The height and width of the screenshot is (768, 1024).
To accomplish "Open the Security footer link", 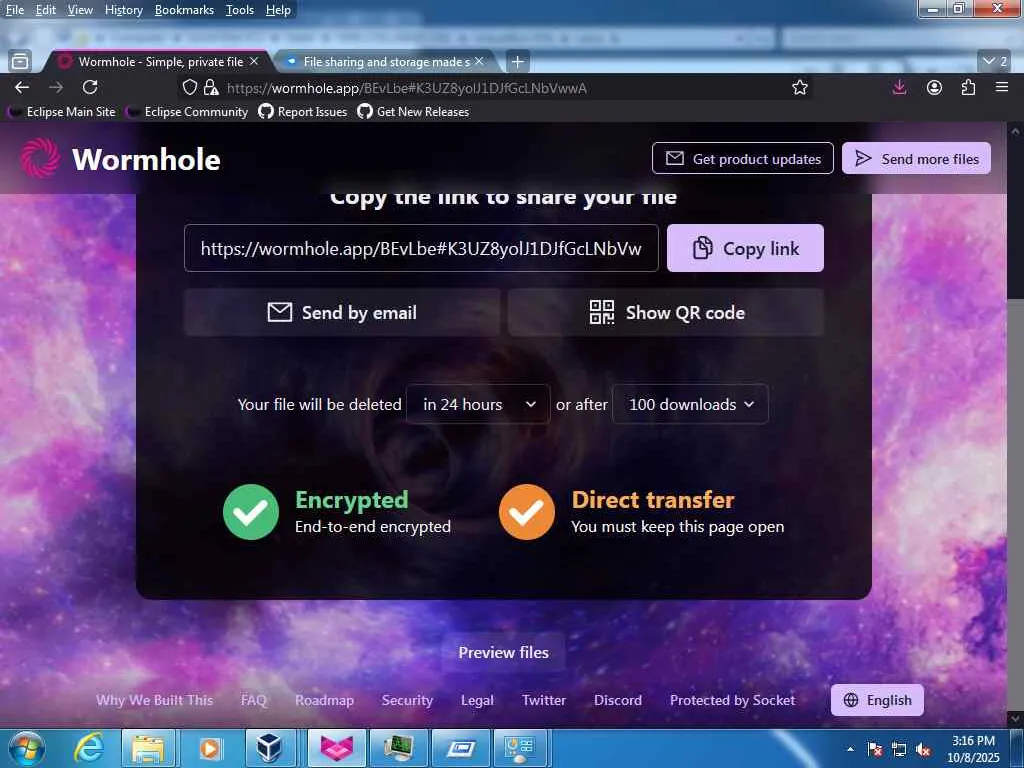I will (x=407, y=700).
